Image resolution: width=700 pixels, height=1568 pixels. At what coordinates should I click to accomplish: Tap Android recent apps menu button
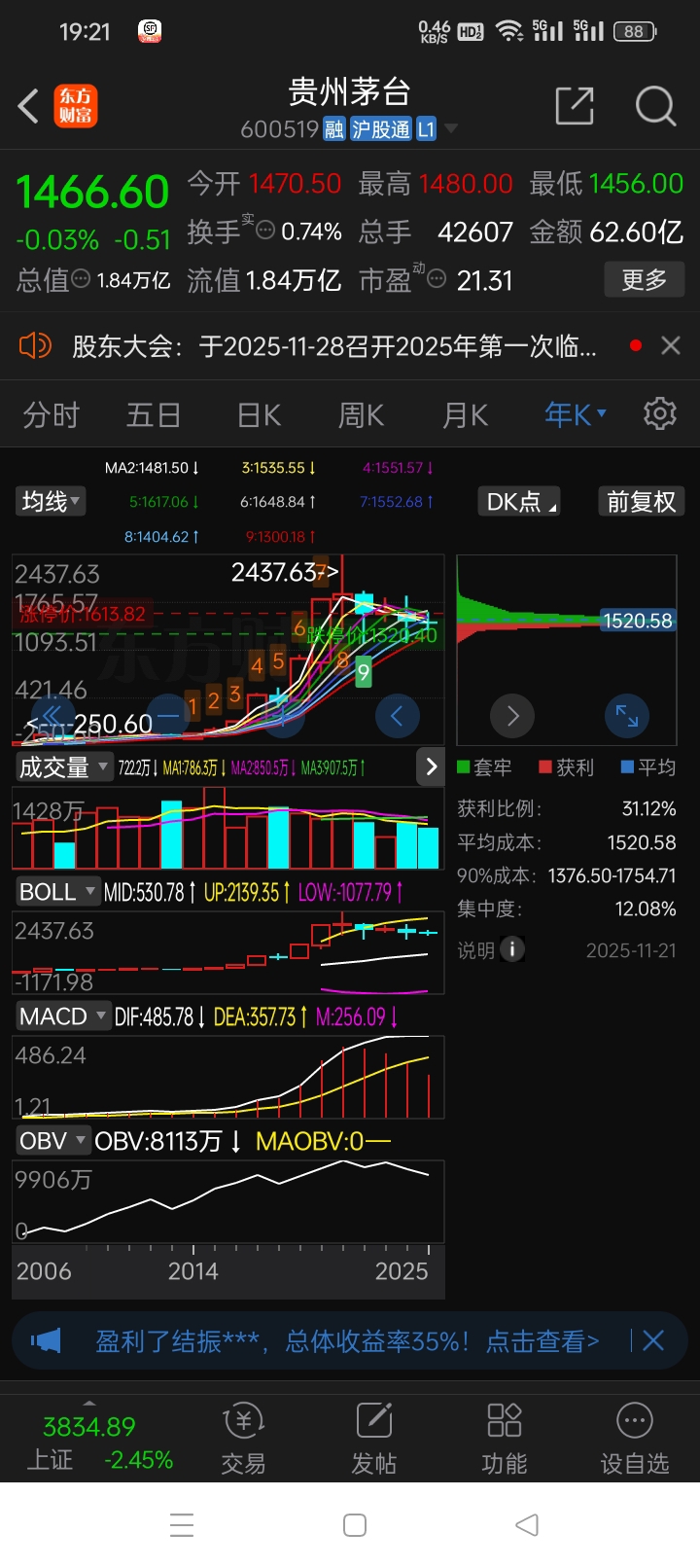pos(182,1524)
